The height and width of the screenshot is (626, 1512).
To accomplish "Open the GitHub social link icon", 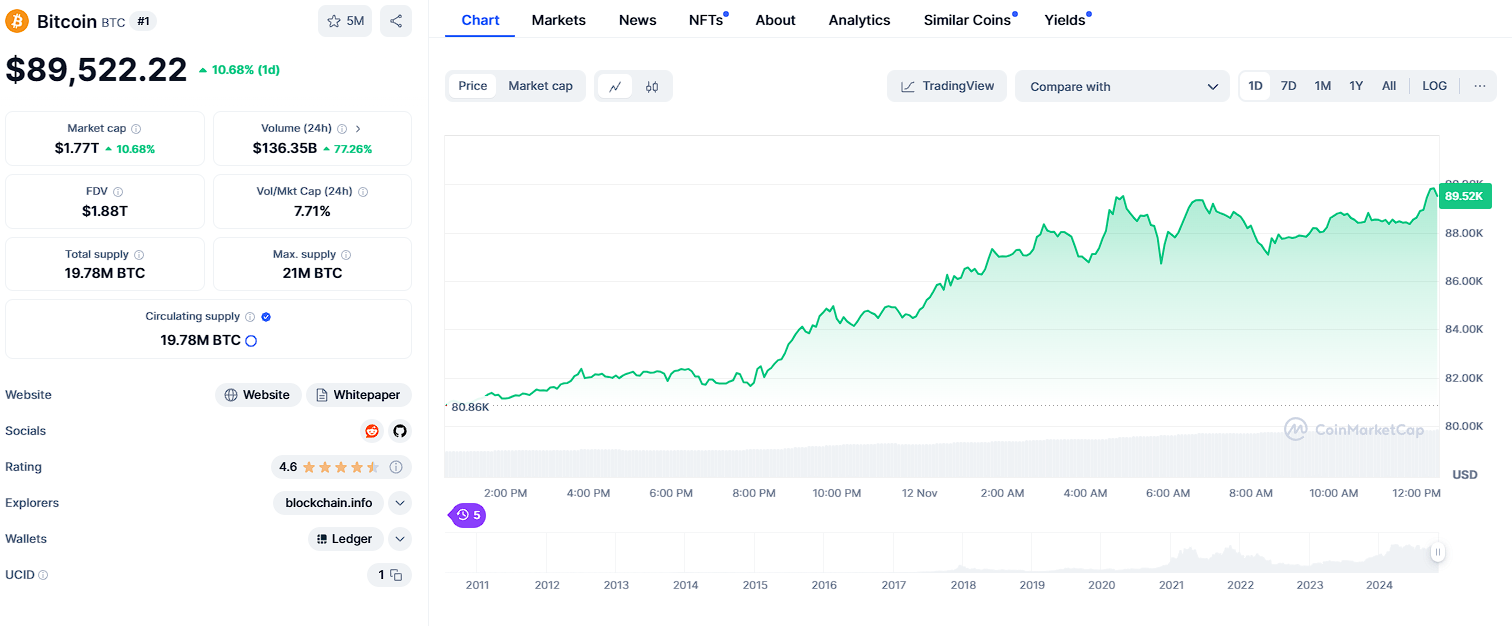I will (x=400, y=431).
